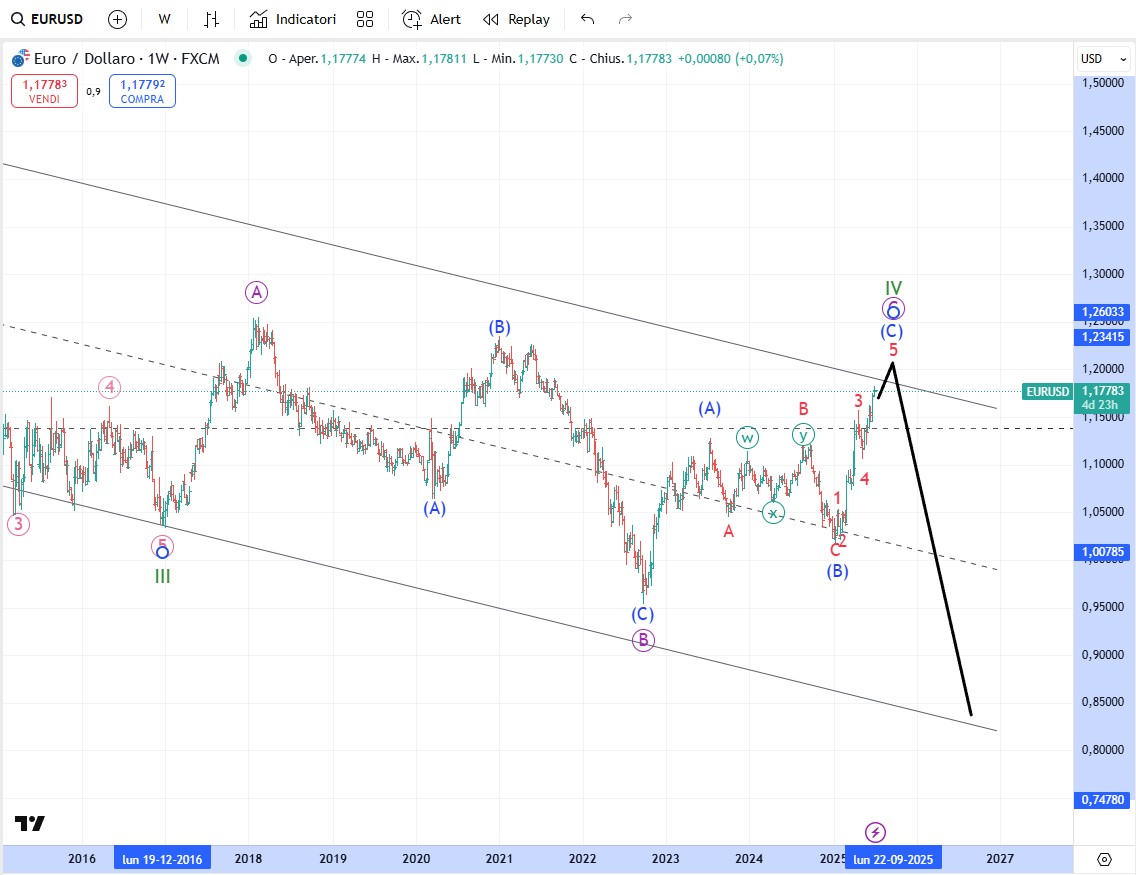Click the lun 19-12-2016 date marker
The image size is (1136, 875).
pos(162,859)
